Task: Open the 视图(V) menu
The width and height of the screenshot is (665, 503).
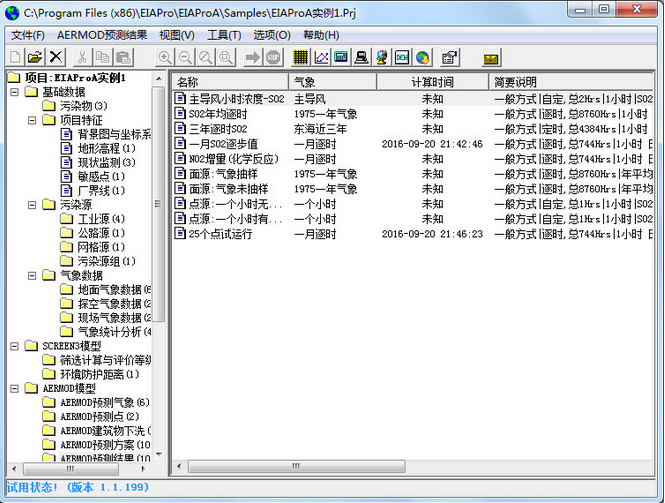Action: pos(177,35)
